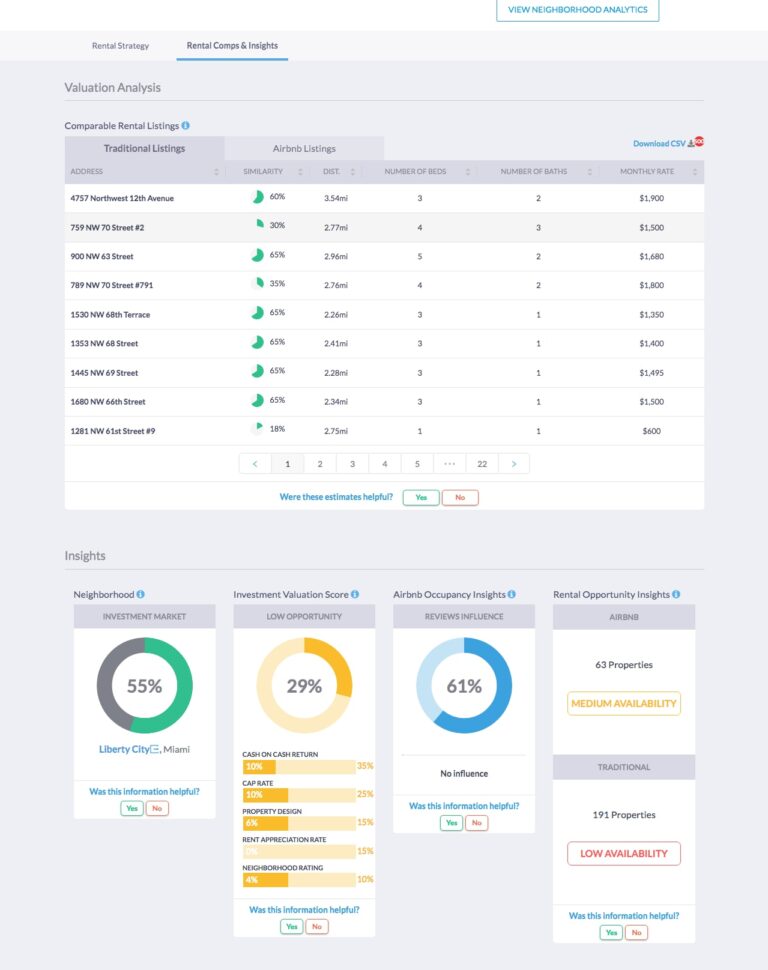
Task: Switch to the Airbnb Listings tab
Action: point(304,149)
